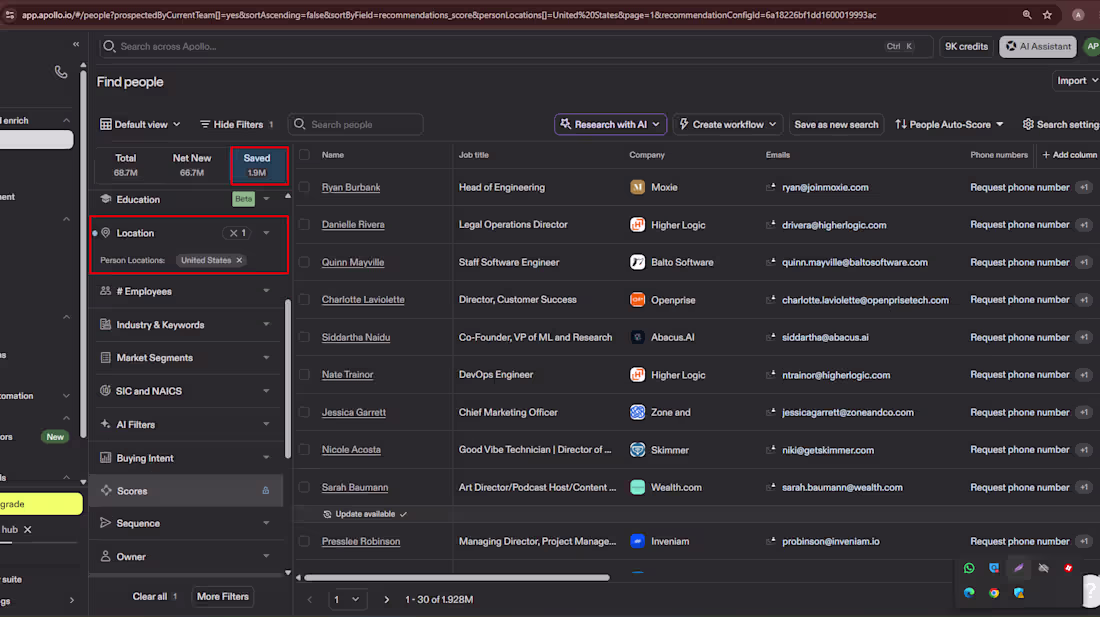The width and height of the screenshot is (1100, 617).
Task: Open the People Auto-Score dropdown
Action: click(x=949, y=124)
